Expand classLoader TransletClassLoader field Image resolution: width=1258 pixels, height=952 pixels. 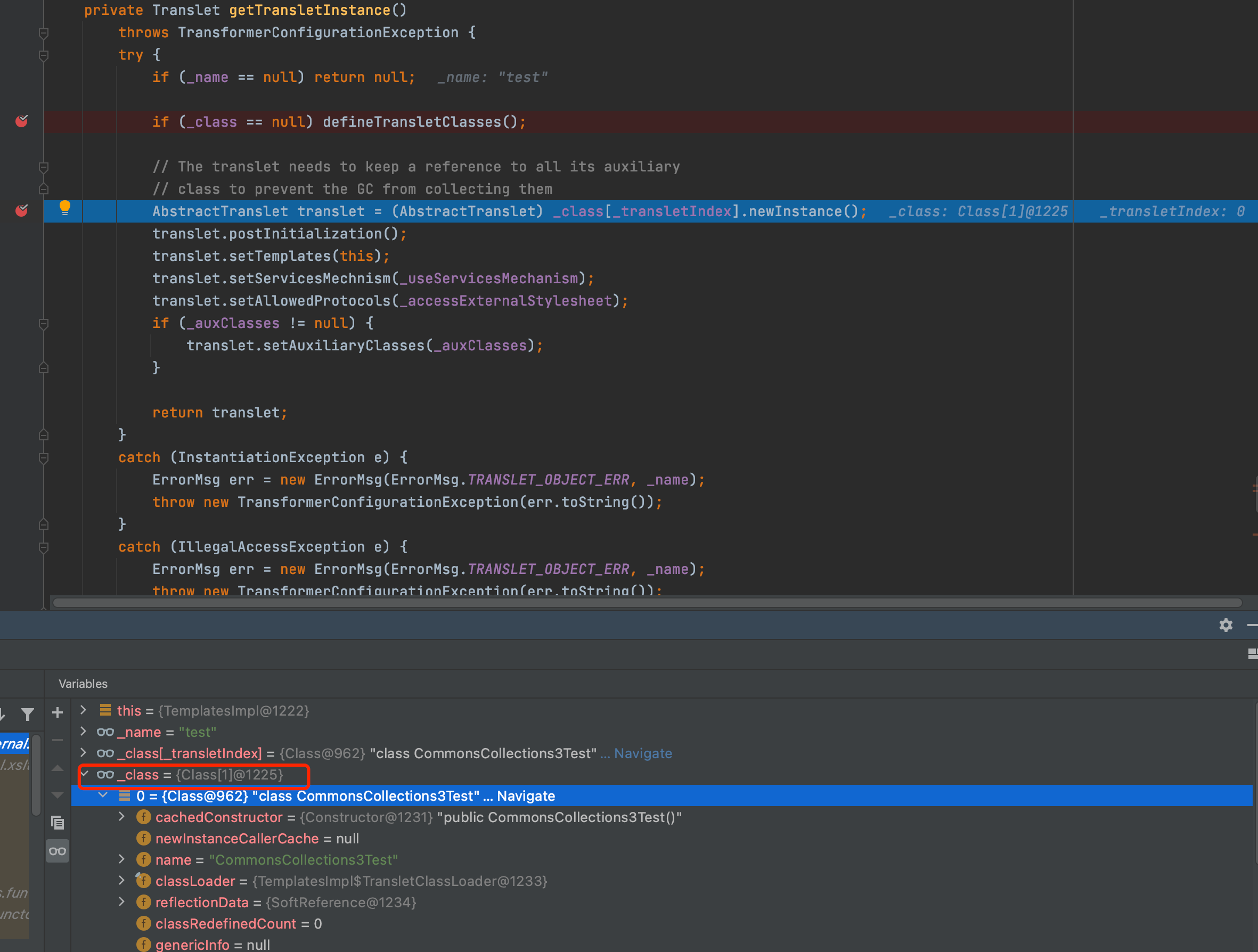[x=122, y=880]
